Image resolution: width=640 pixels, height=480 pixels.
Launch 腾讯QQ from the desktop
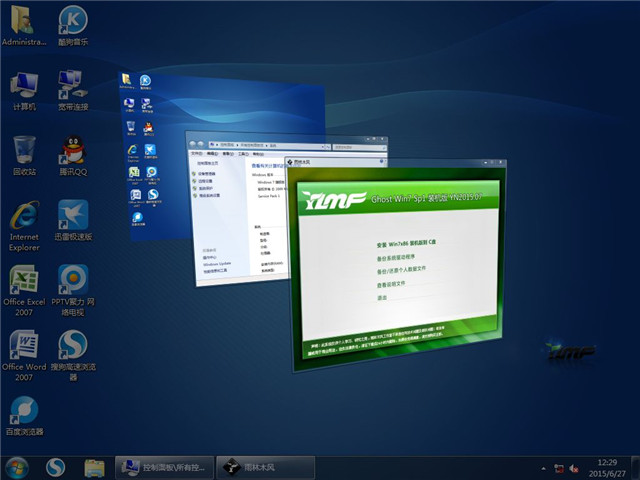[x=72, y=150]
